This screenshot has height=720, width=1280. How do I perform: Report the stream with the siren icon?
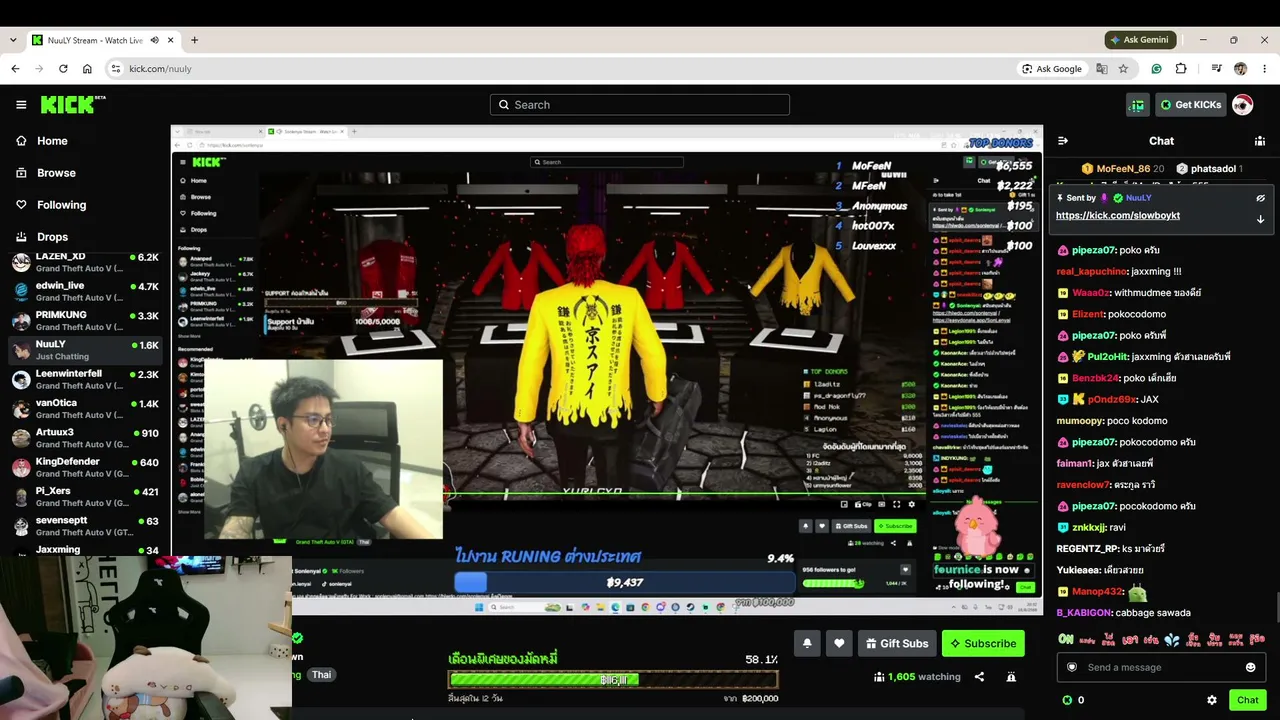point(1011,677)
